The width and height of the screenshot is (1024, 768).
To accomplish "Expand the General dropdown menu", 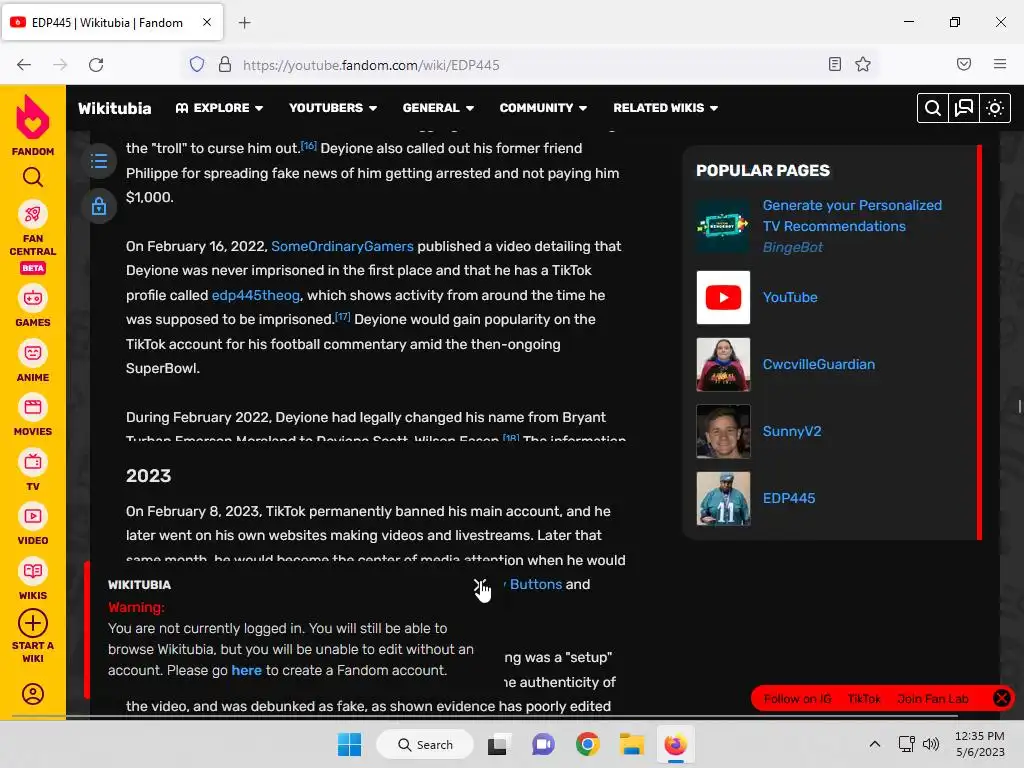I will [438, 108].
